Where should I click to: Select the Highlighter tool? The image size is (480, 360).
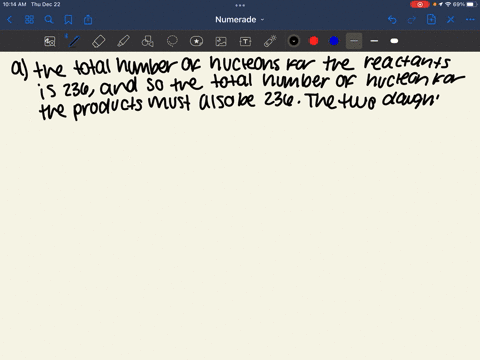tap(123, 41)
